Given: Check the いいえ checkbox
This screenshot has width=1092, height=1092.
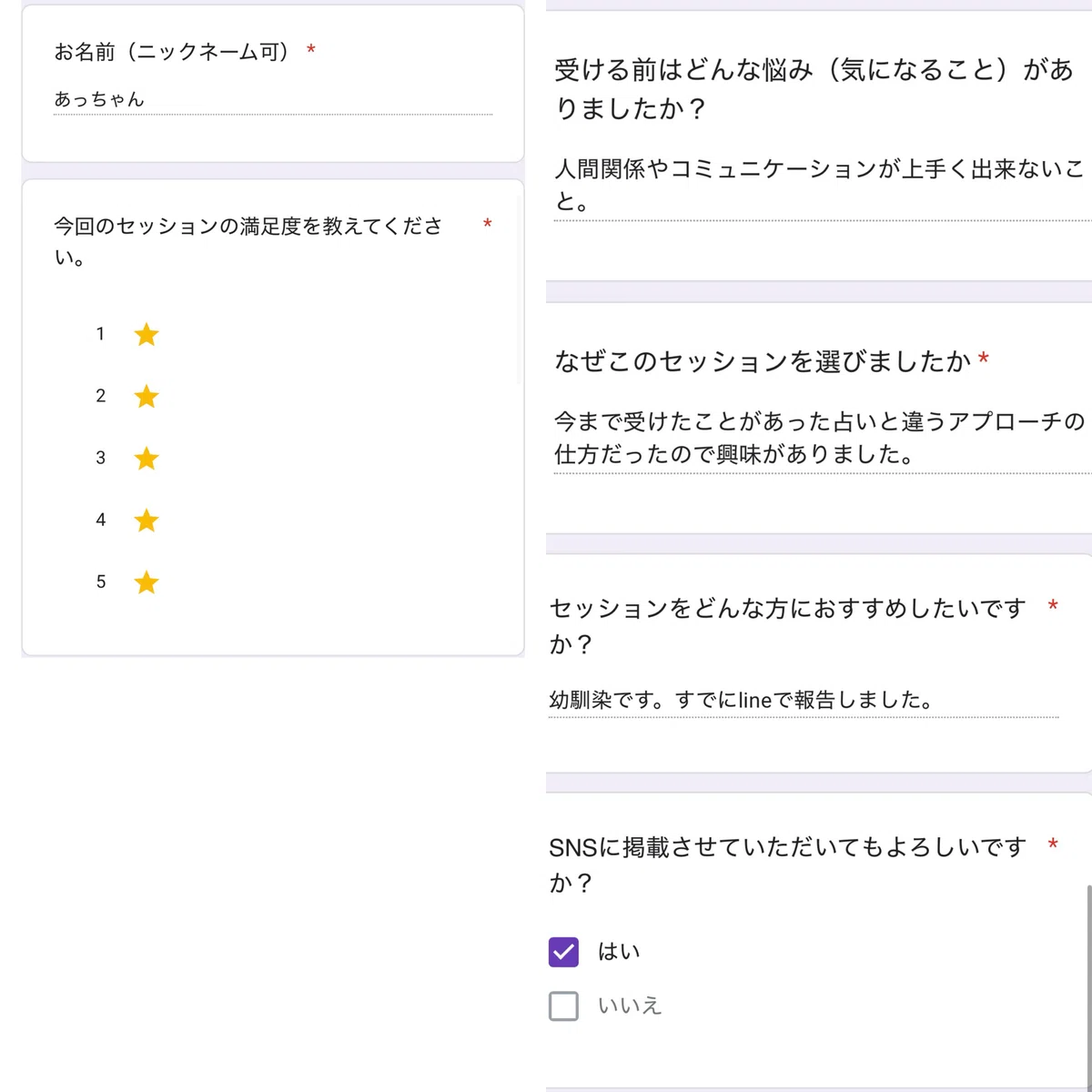Looking at the screenshot, I should pyautogui.click(x=564, y=1006).
